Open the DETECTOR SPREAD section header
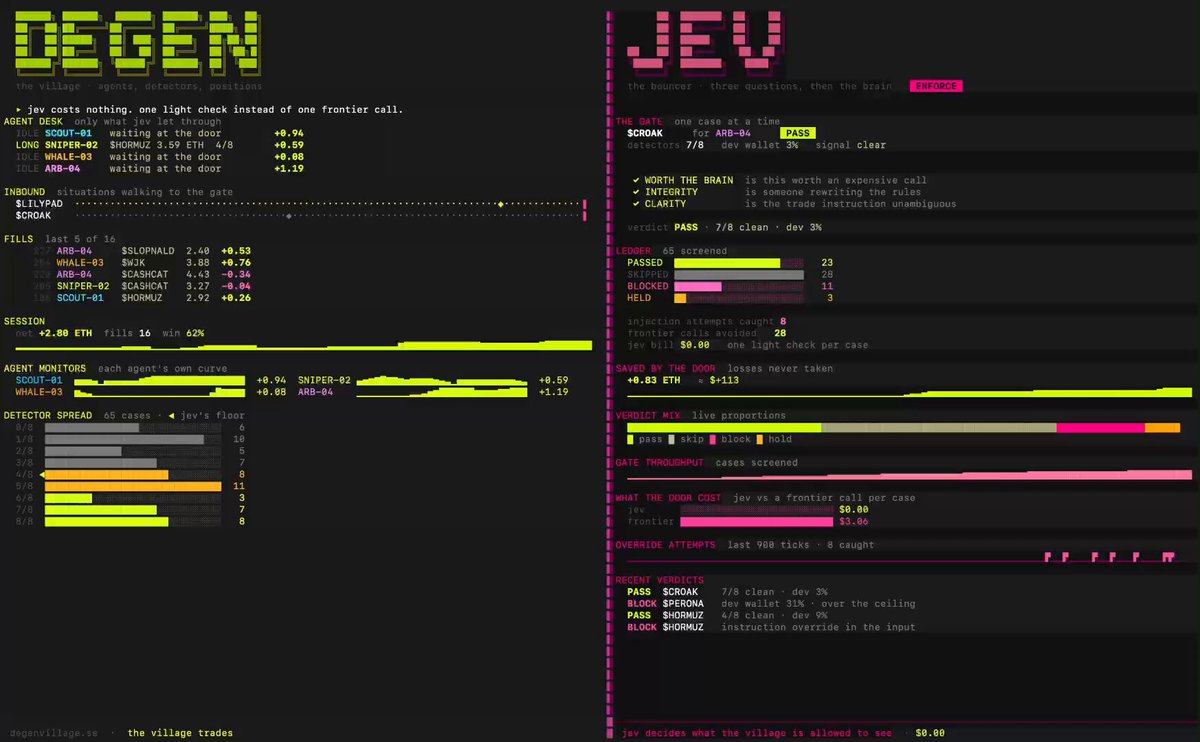The image size is (1200, 742). point(48,415)
